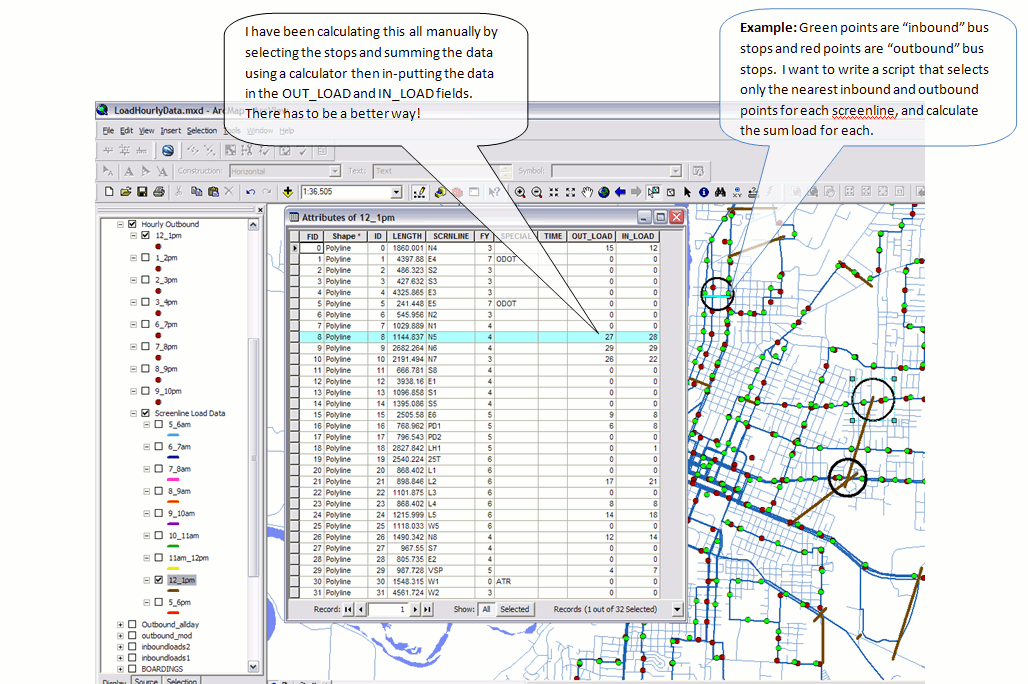Uncheck the 12_1pm layer under Hourly Outbound
Screen dimensions: 1028x684
point(145,236)
